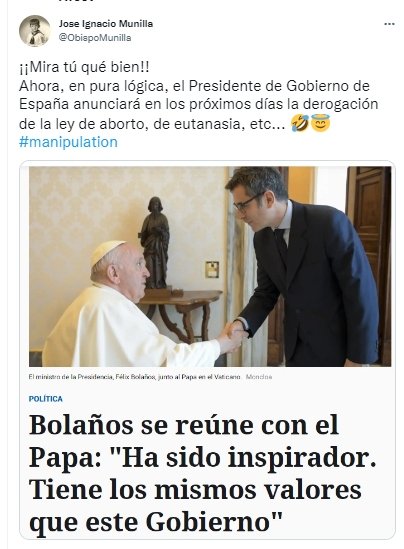Open the POLÍTICA section label
This screenshot has height=549, width=404.
pyautogui.click(x=46, y=399)
